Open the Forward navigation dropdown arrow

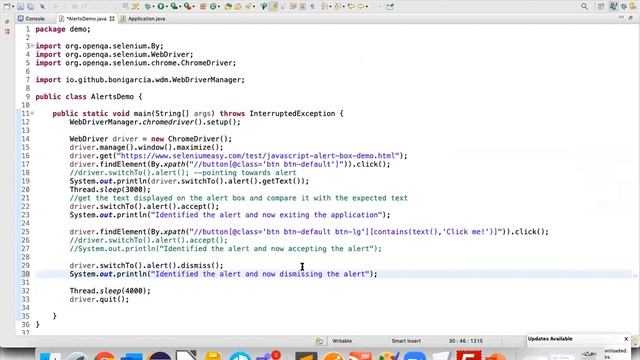(x=367, y=7)
